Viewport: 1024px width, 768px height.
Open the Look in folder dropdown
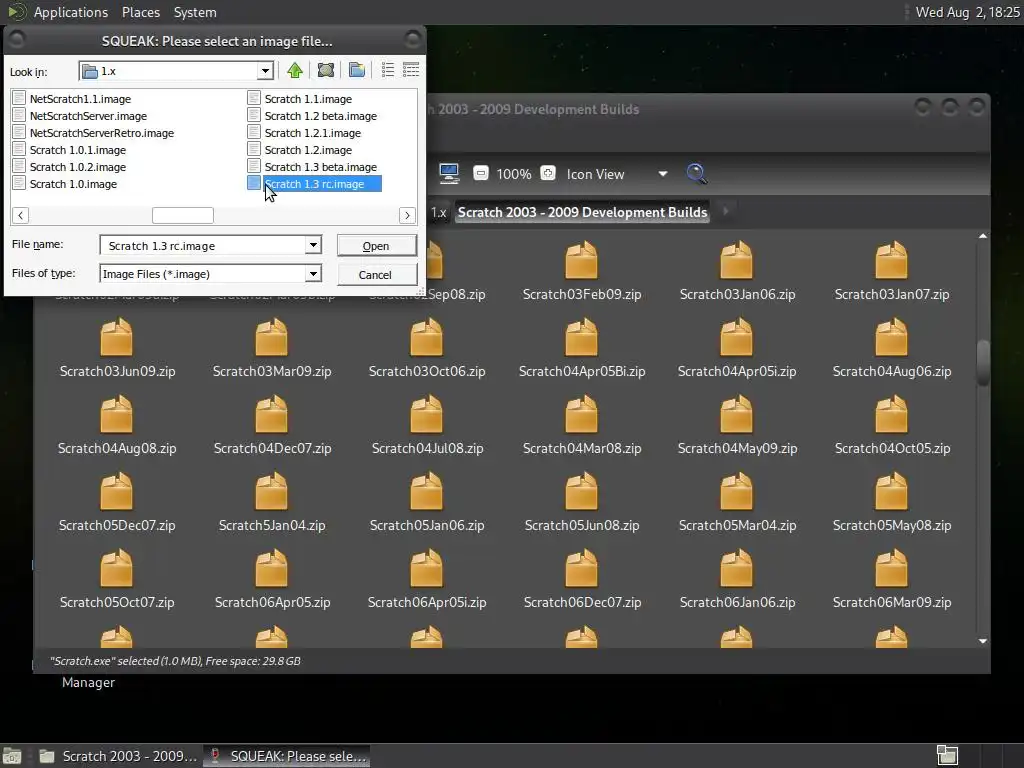(x=264, y=71)
